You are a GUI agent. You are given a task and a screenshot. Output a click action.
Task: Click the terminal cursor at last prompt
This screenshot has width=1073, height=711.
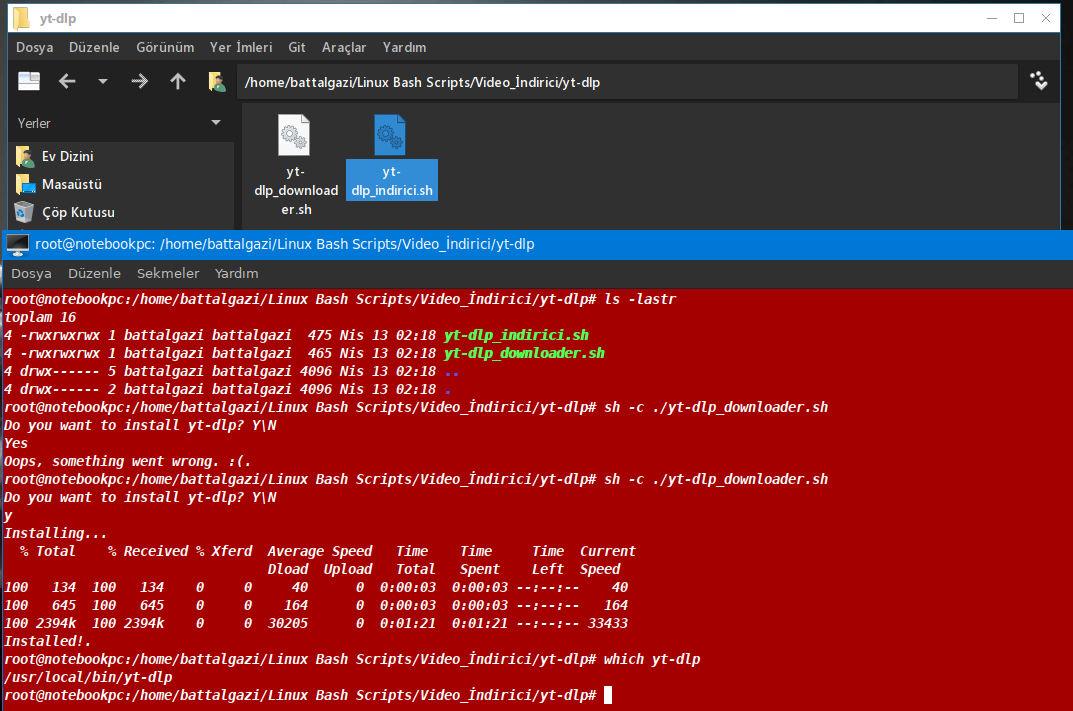[x=608, y=695]
